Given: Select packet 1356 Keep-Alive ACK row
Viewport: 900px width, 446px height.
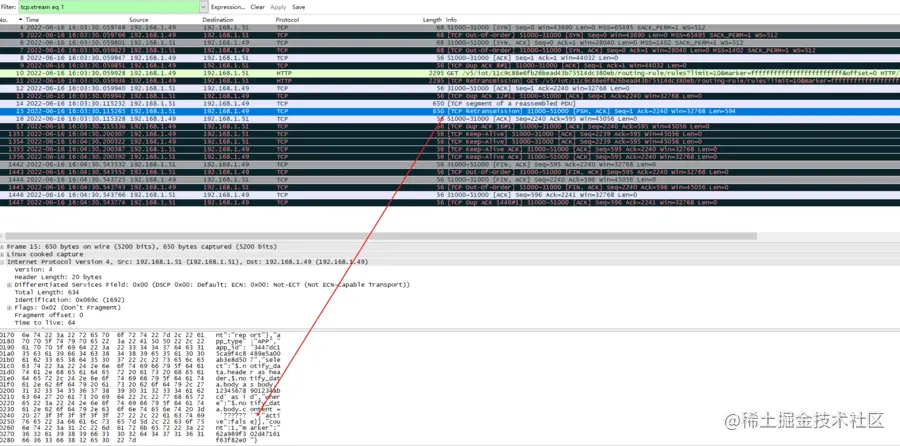Looking at the screenshot, I should click(x=450, y=157).
